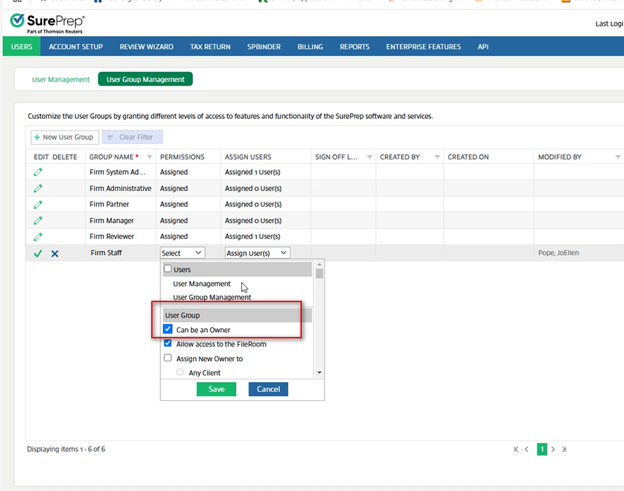Confirm Firm Staff row with green checkmark
624x491 pixels.
tap(38, 254)
